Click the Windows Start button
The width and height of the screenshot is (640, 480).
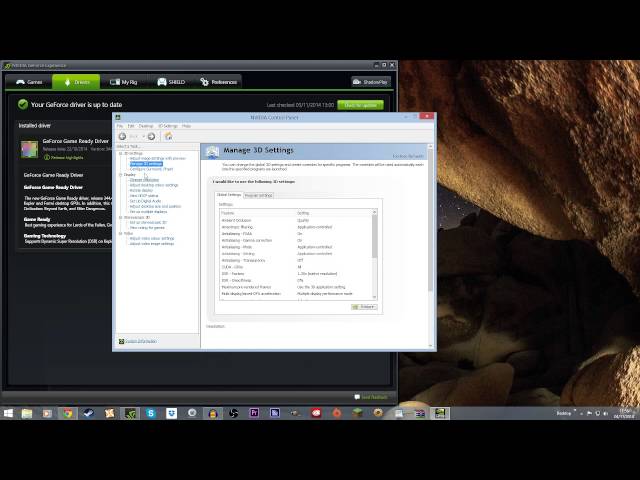pos(8,413)
